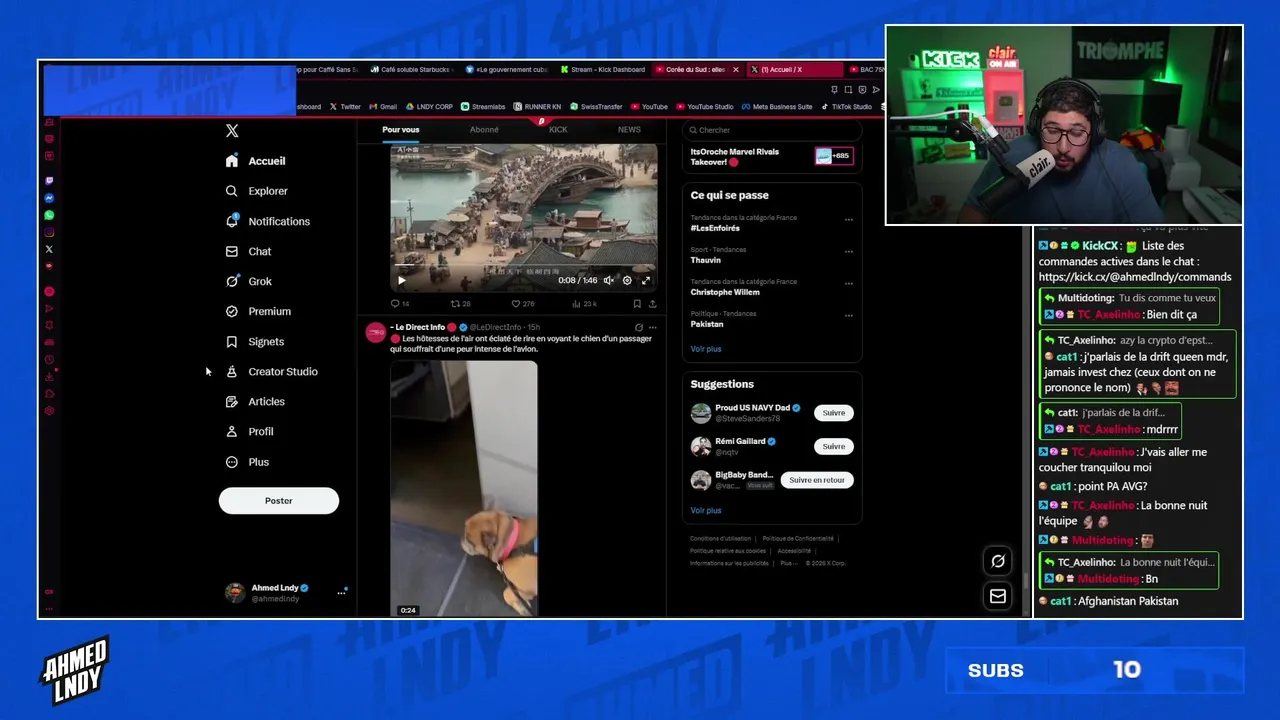
Task: Follow Proud US NAVY Dad
Action: pyautogui.click(x=834, y=413)
